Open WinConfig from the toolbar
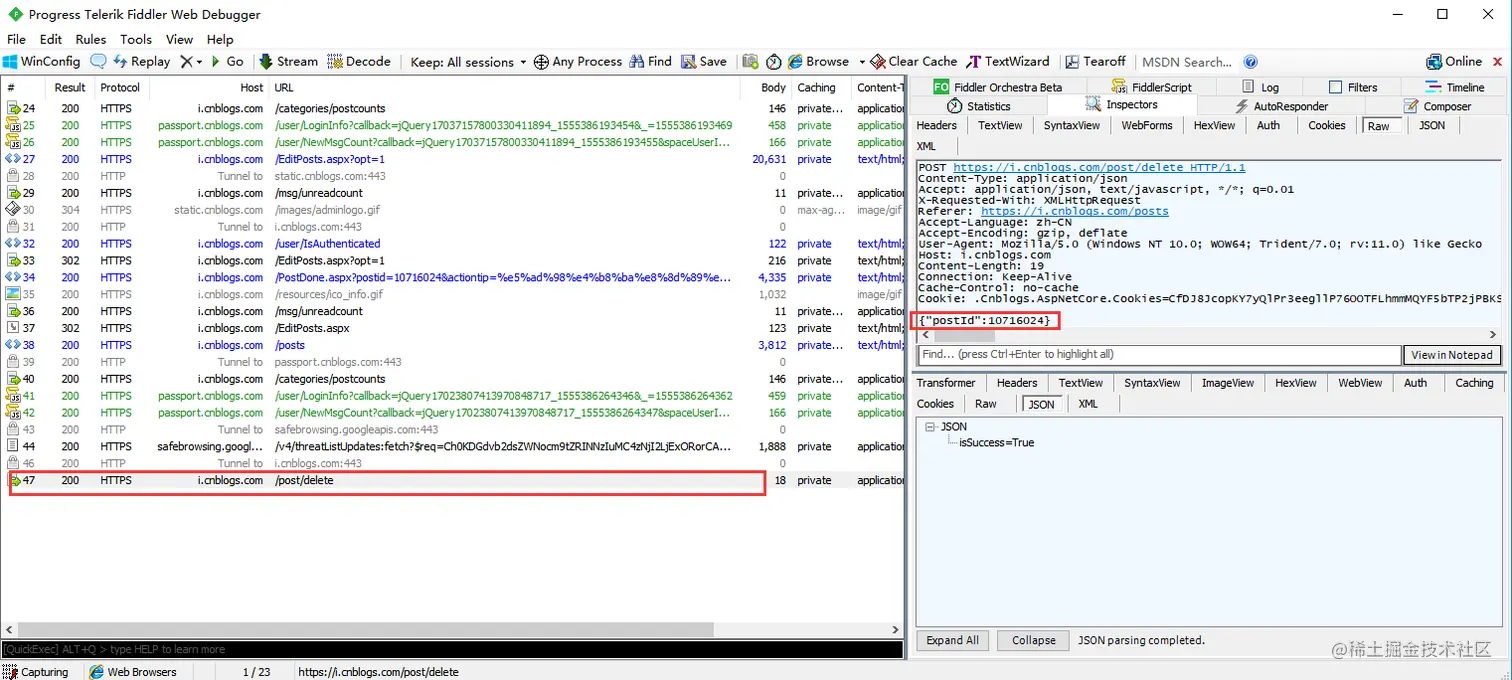The image size is (1512, 680). tap(41, 61)
